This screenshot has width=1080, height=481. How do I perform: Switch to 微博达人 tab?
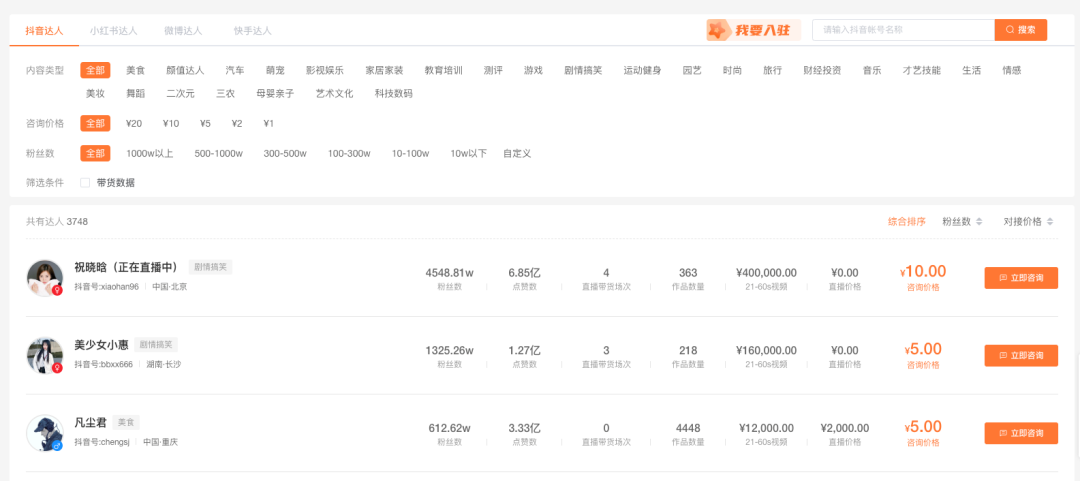click(x=183, y=30)
